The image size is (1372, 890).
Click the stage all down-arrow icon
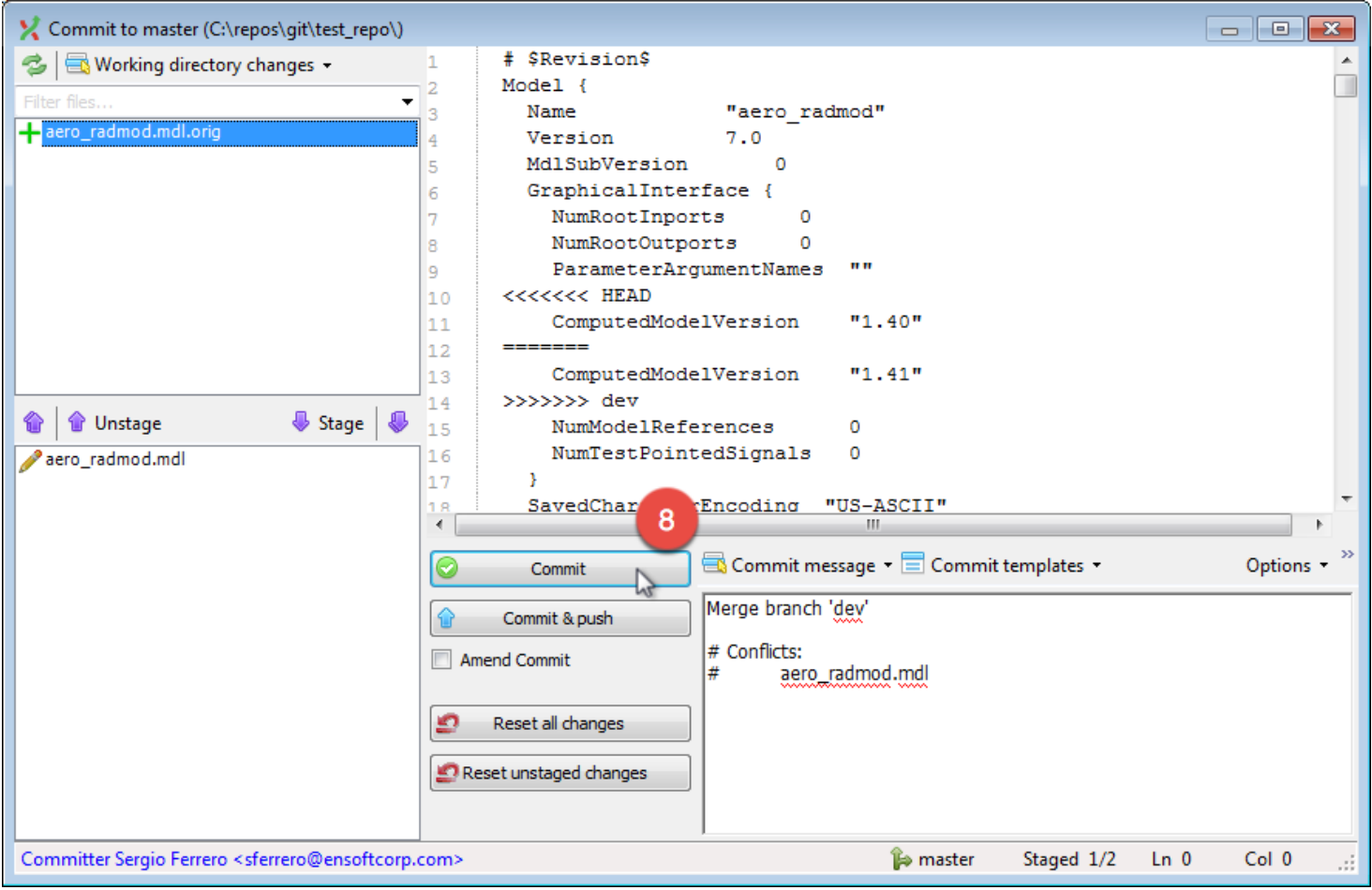click(398, 423)
